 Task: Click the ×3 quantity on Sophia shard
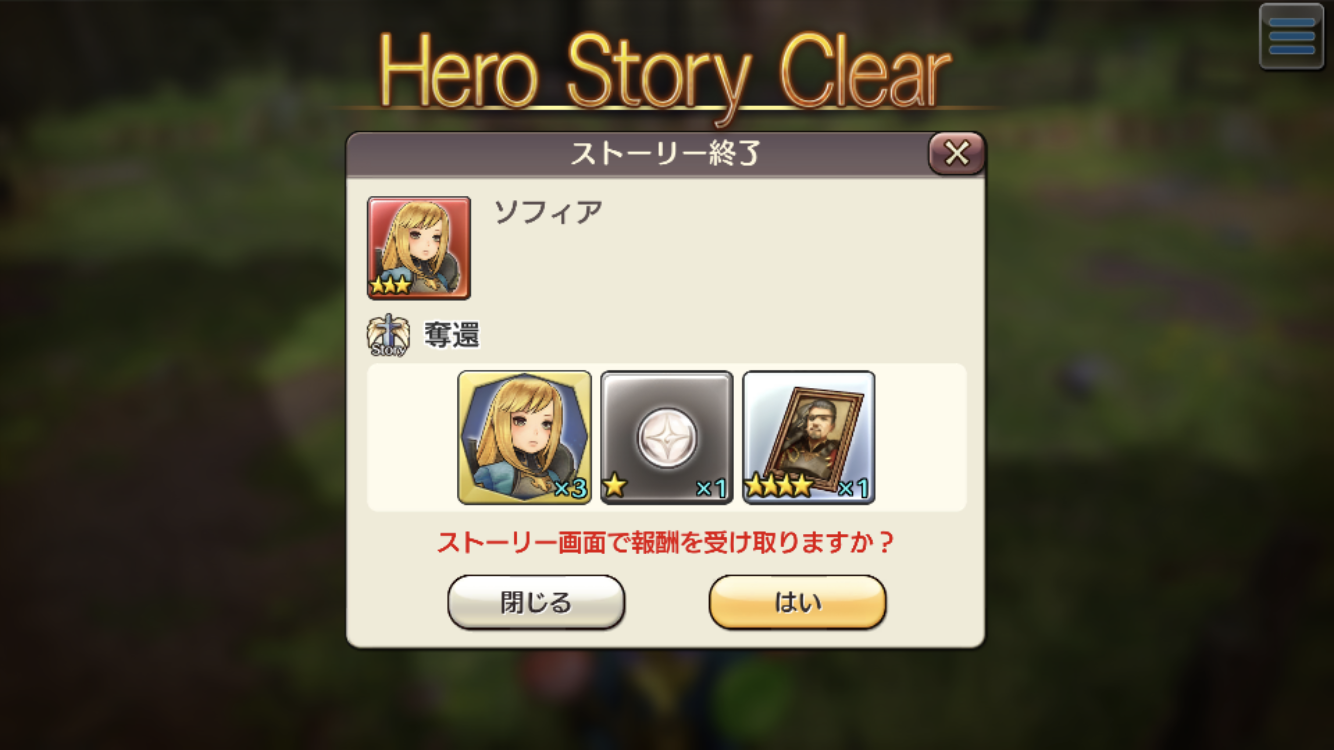pos(570,488)
